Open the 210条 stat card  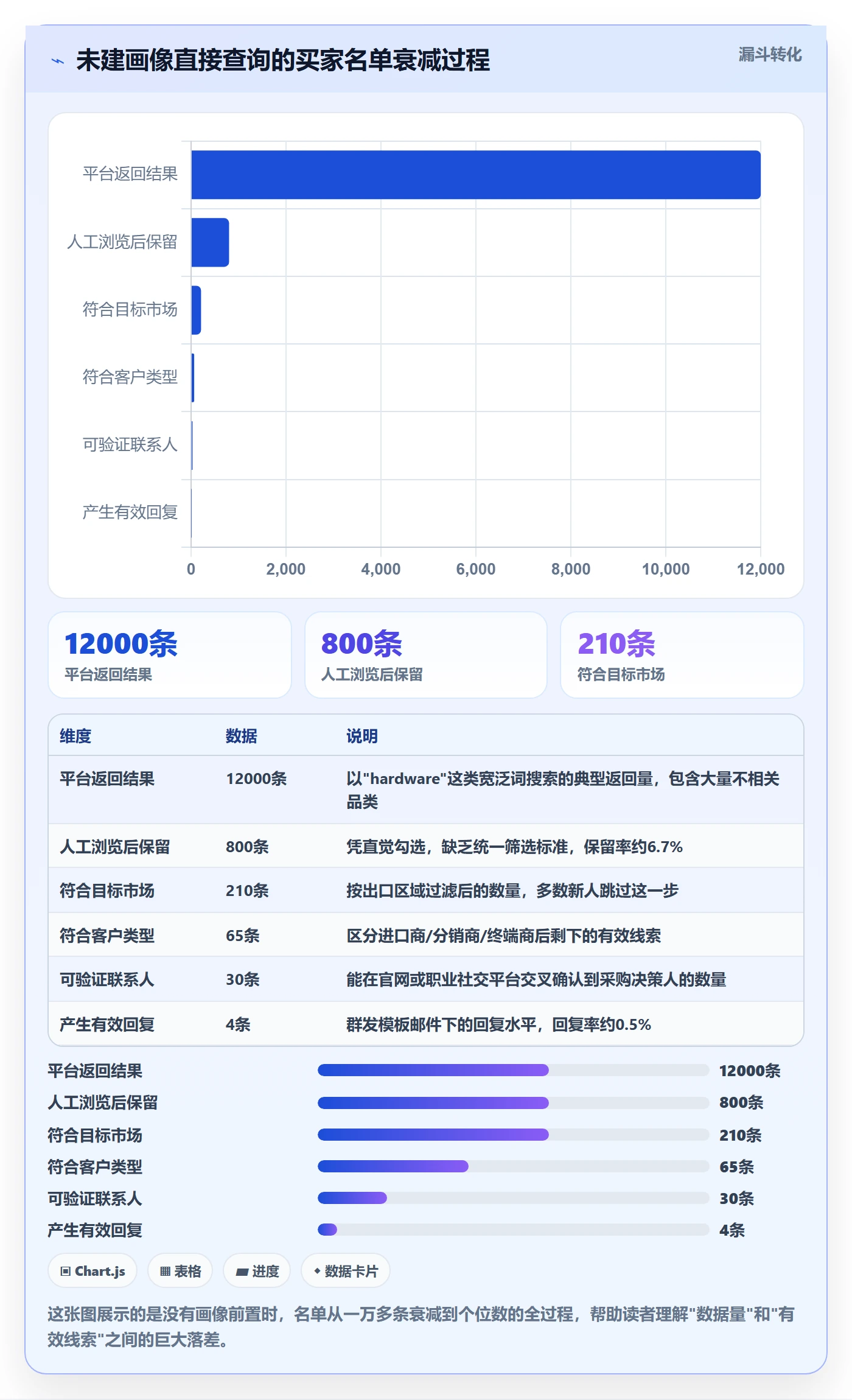[682, 655]
